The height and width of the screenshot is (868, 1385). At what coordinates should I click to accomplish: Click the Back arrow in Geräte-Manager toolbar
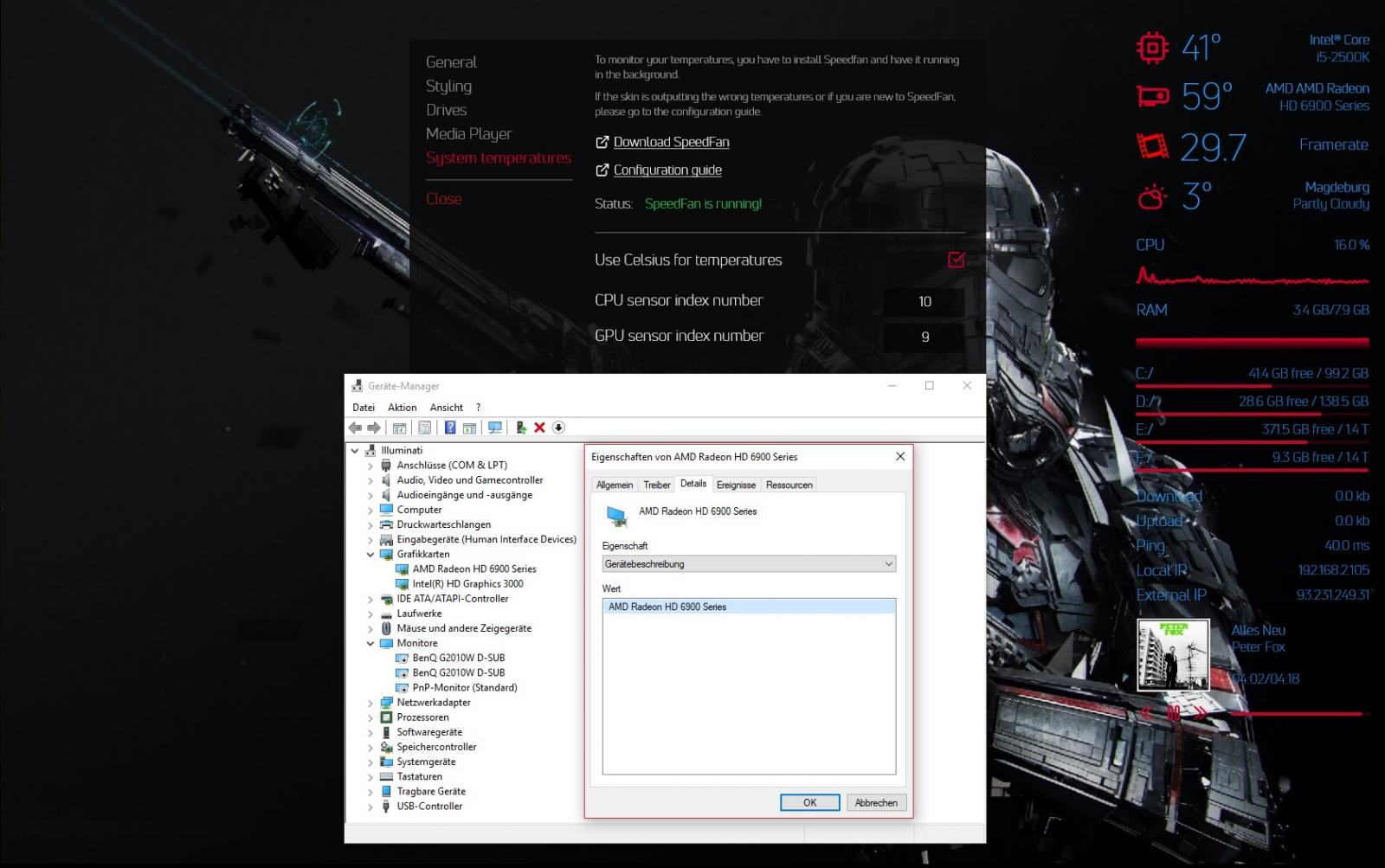point(355,428)
